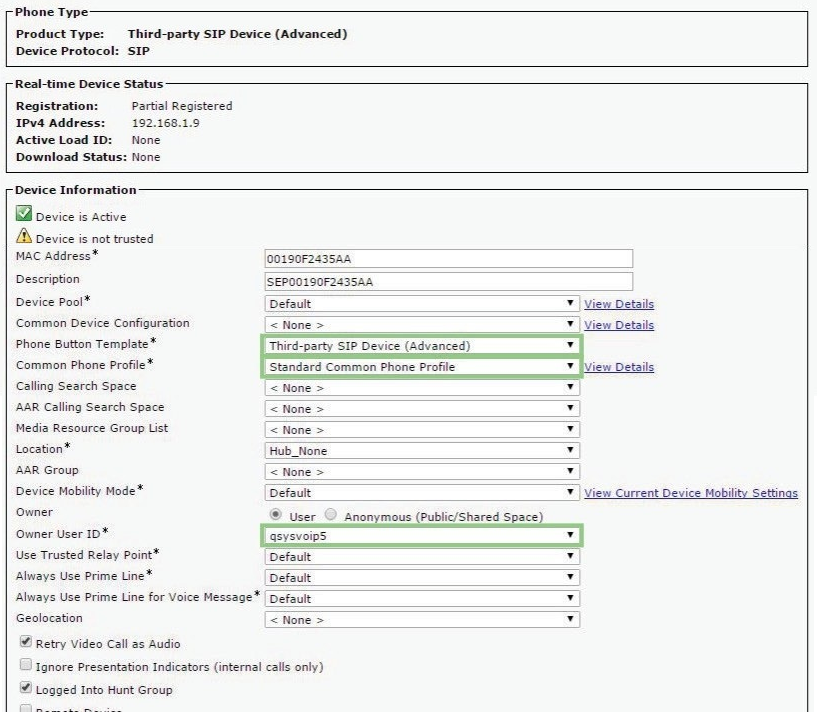This screenshot has width=817, height=712.
Task: Toggle Retry Video Call as Audio checkbox
Action: (x=24, y=643)
